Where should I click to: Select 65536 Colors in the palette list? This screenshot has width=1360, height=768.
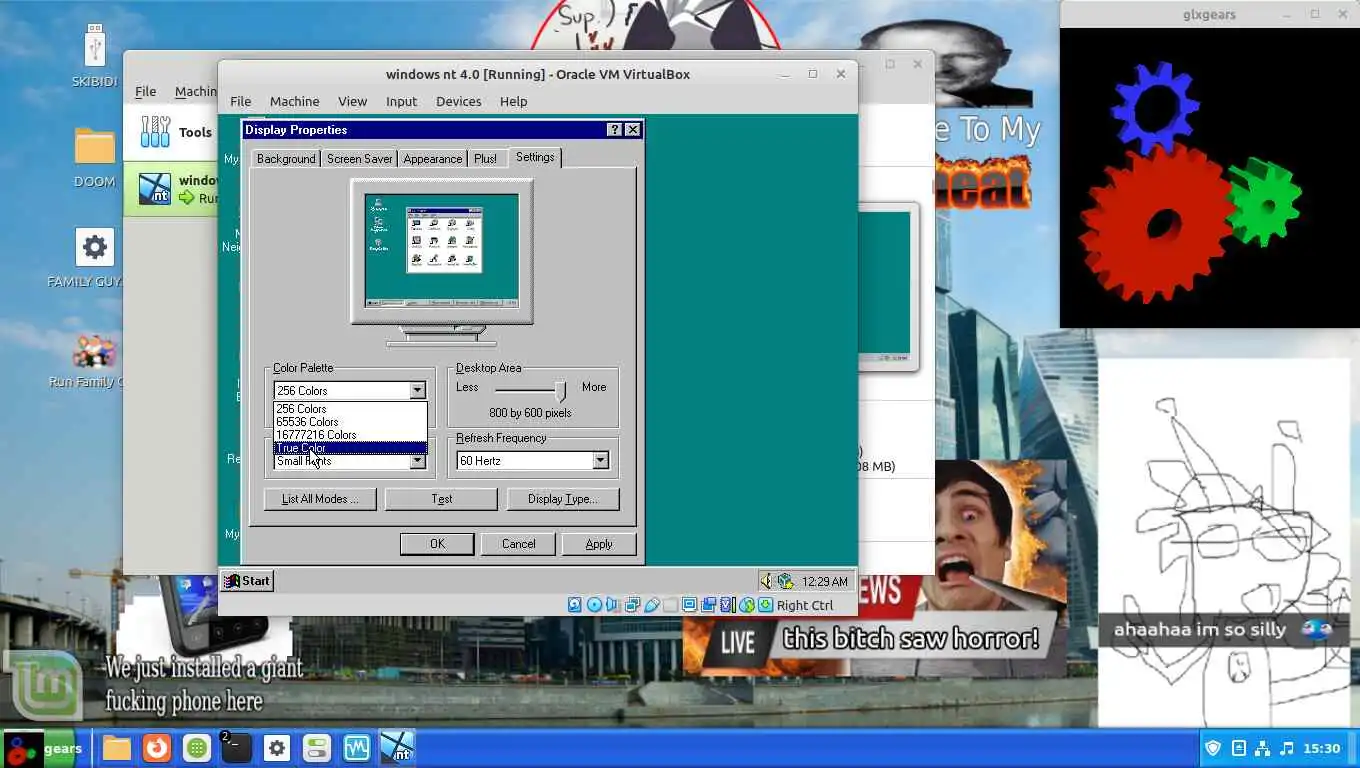(x=350, y=421)
